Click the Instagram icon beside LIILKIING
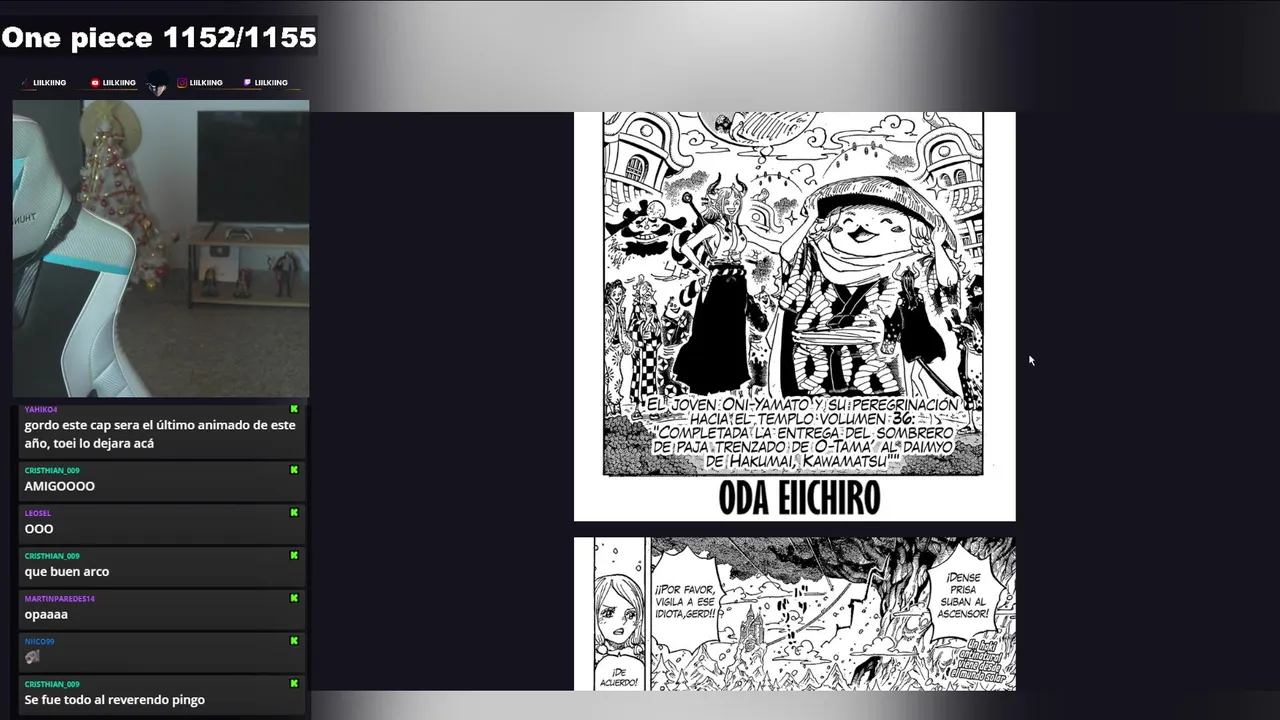Viewport: 1280px width, 720px height. point(182,83)
